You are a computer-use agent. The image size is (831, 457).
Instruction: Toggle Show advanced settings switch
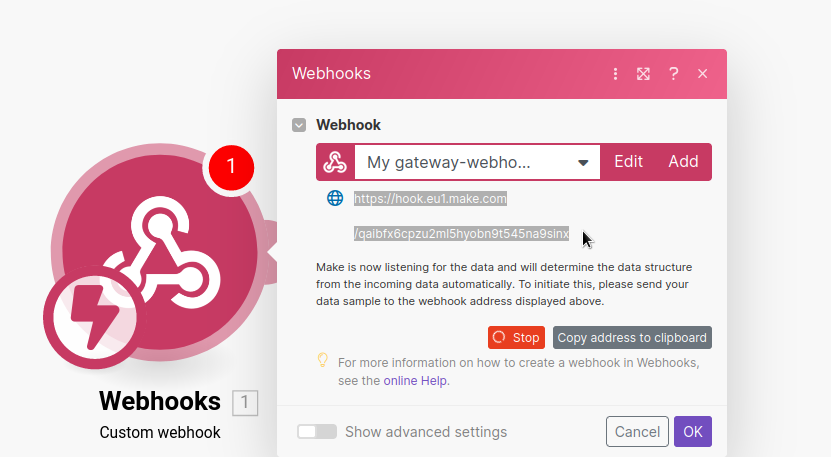point(317,432)
